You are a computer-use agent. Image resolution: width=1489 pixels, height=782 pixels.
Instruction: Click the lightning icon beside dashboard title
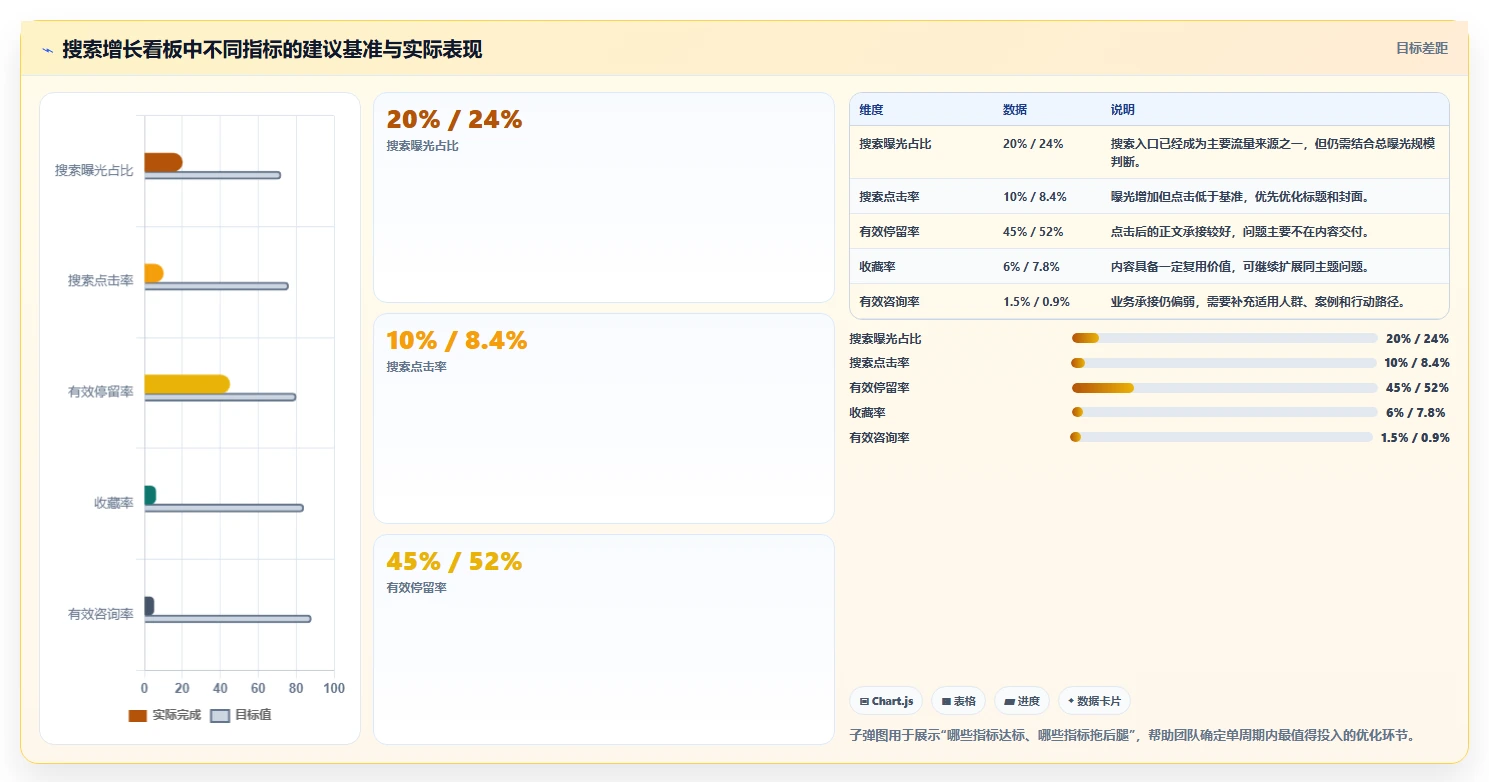coord(48,50)
